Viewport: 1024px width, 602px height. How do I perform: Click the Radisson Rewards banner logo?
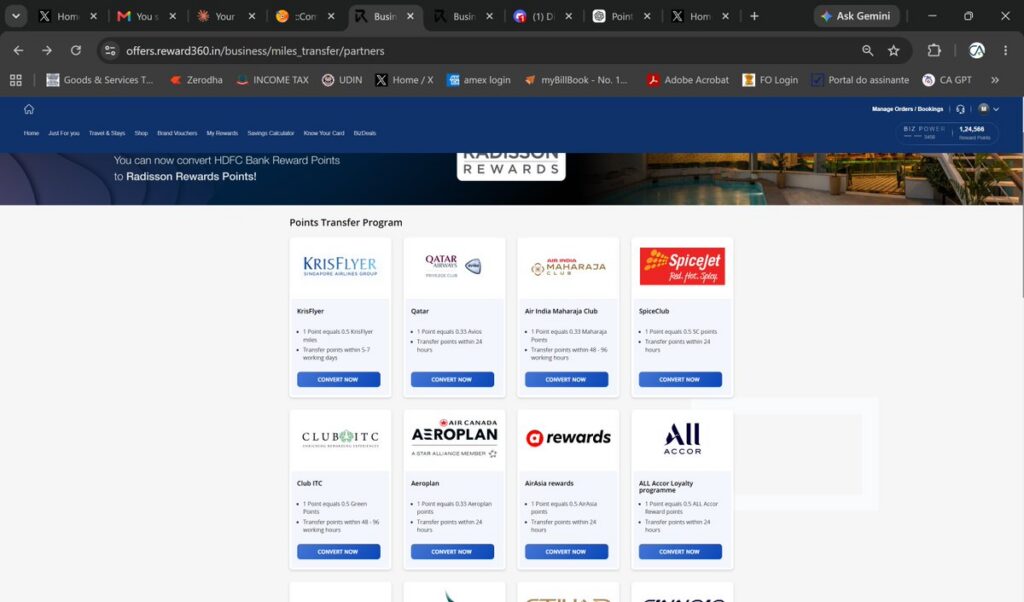click(511, 166)
